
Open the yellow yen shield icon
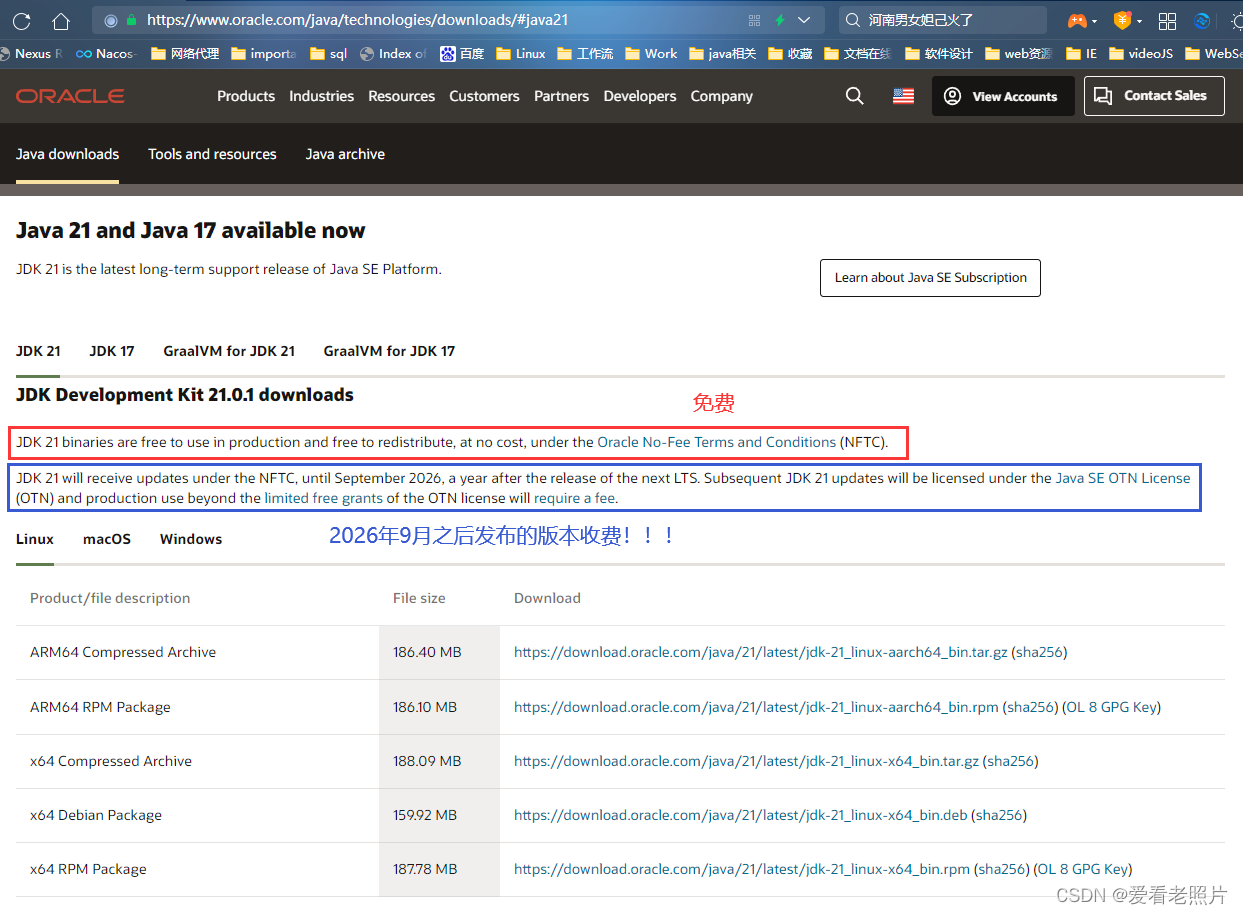point(1123,20)
